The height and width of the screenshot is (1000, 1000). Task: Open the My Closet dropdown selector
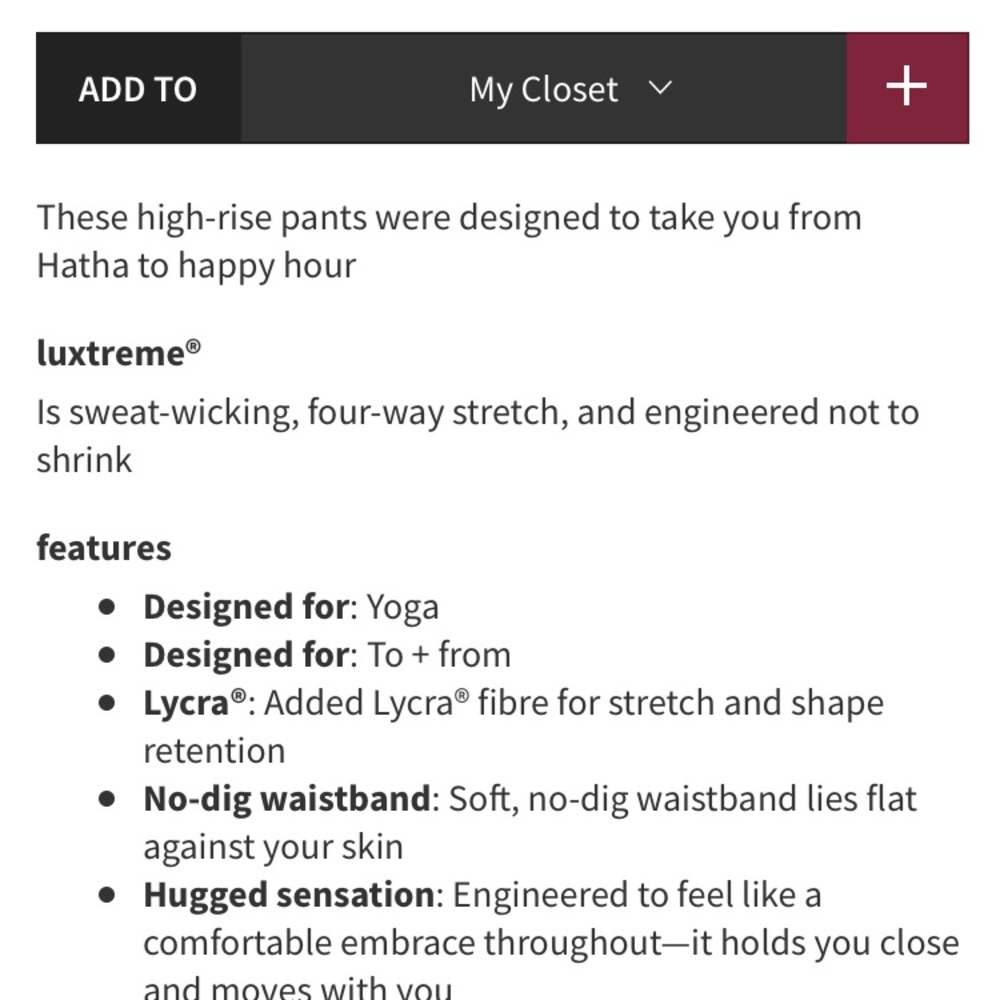click(544, 88)
